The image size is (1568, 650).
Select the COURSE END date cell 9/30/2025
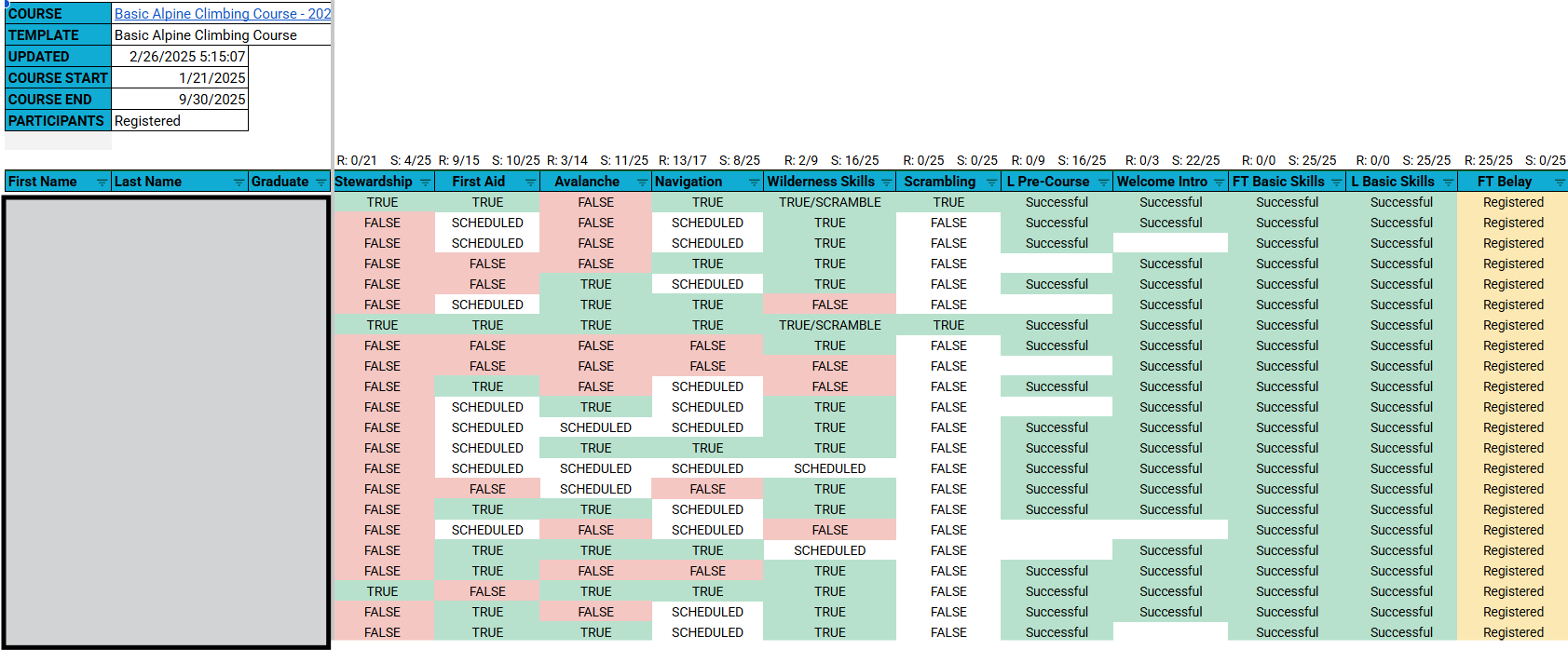(x=180, y=100)
